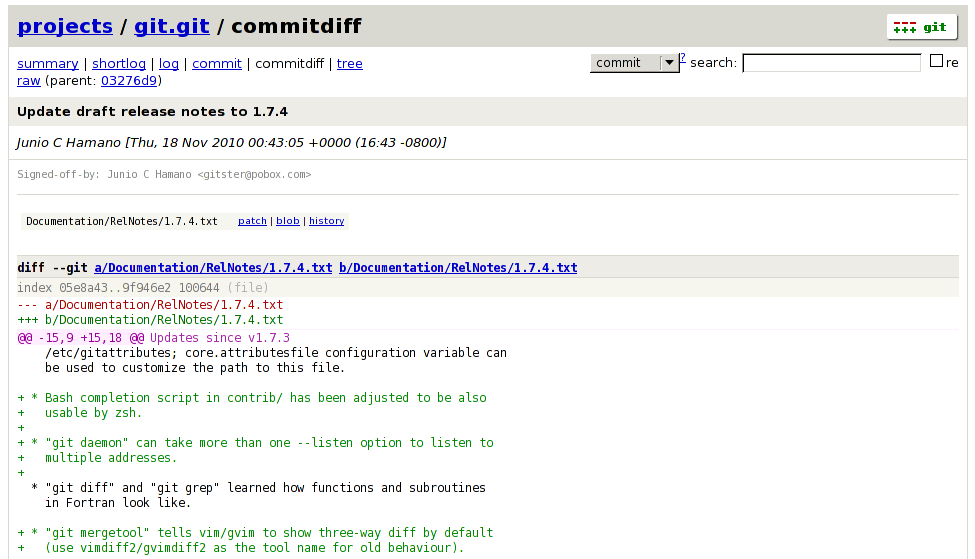Image resolution: width=975 pixels, height=559 pixels.
Task: Click the Bash completion script added line
Action: (x=252, y=398)
